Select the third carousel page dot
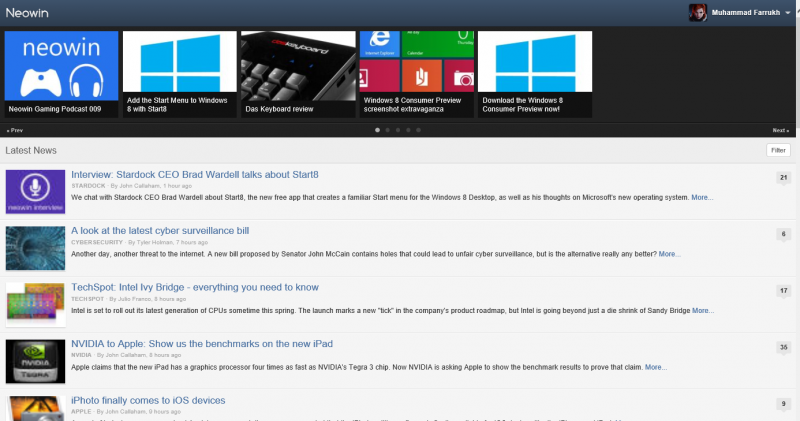Image resolution: width=800 pixels, height=421 pixels. 398,130
